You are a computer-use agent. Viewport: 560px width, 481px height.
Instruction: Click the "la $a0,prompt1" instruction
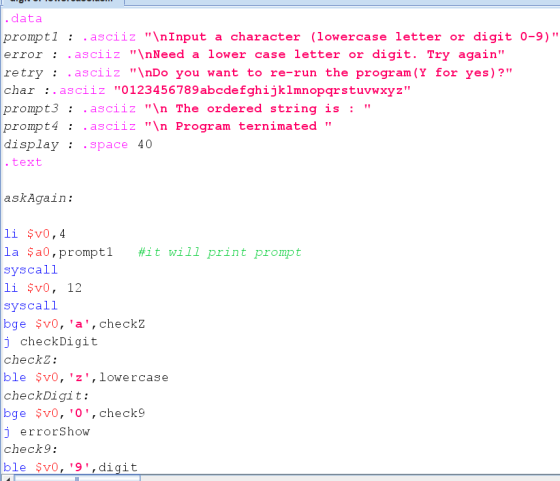(58, 252)
